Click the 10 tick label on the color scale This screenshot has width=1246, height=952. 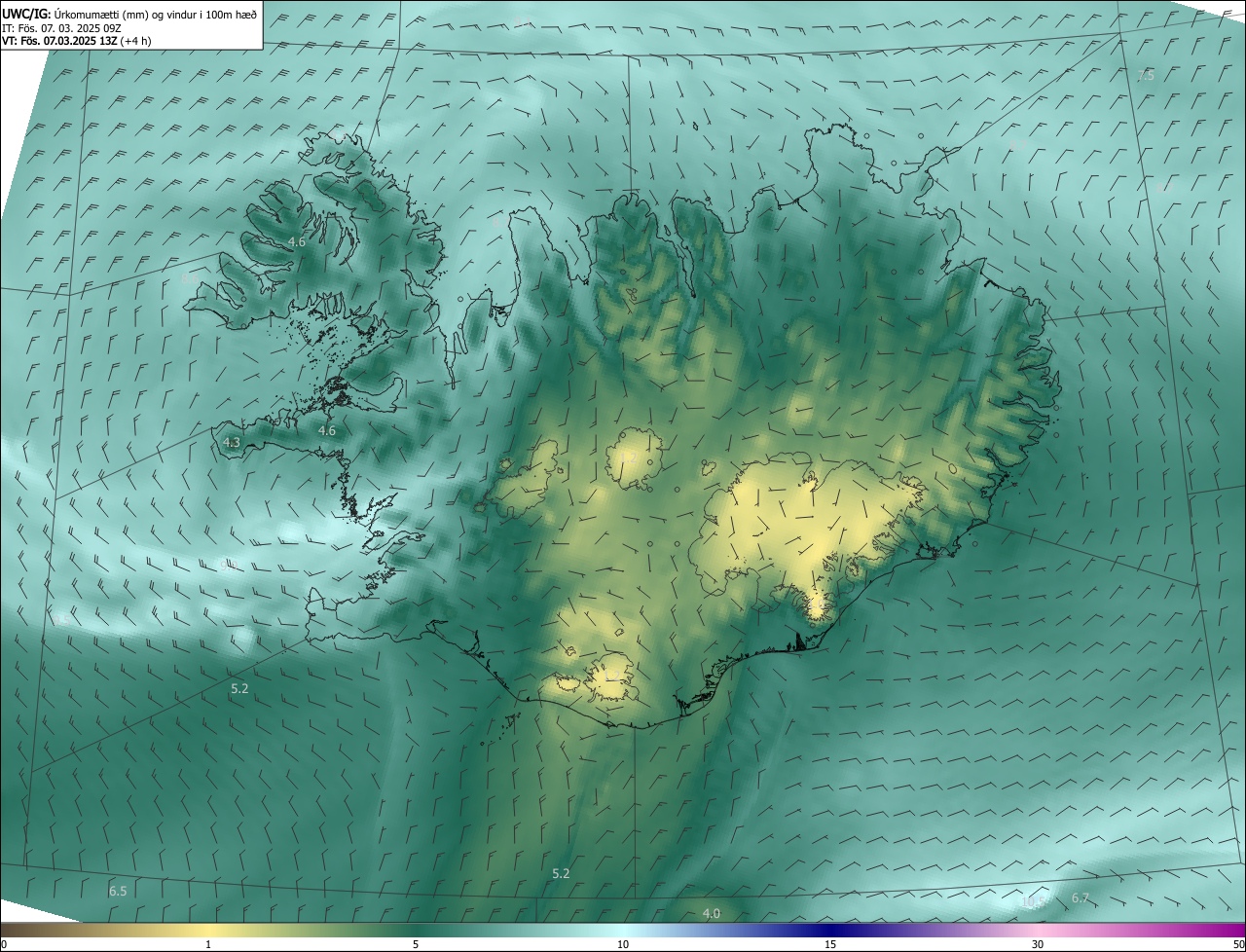pyautogui.click(x=623, y=944)
